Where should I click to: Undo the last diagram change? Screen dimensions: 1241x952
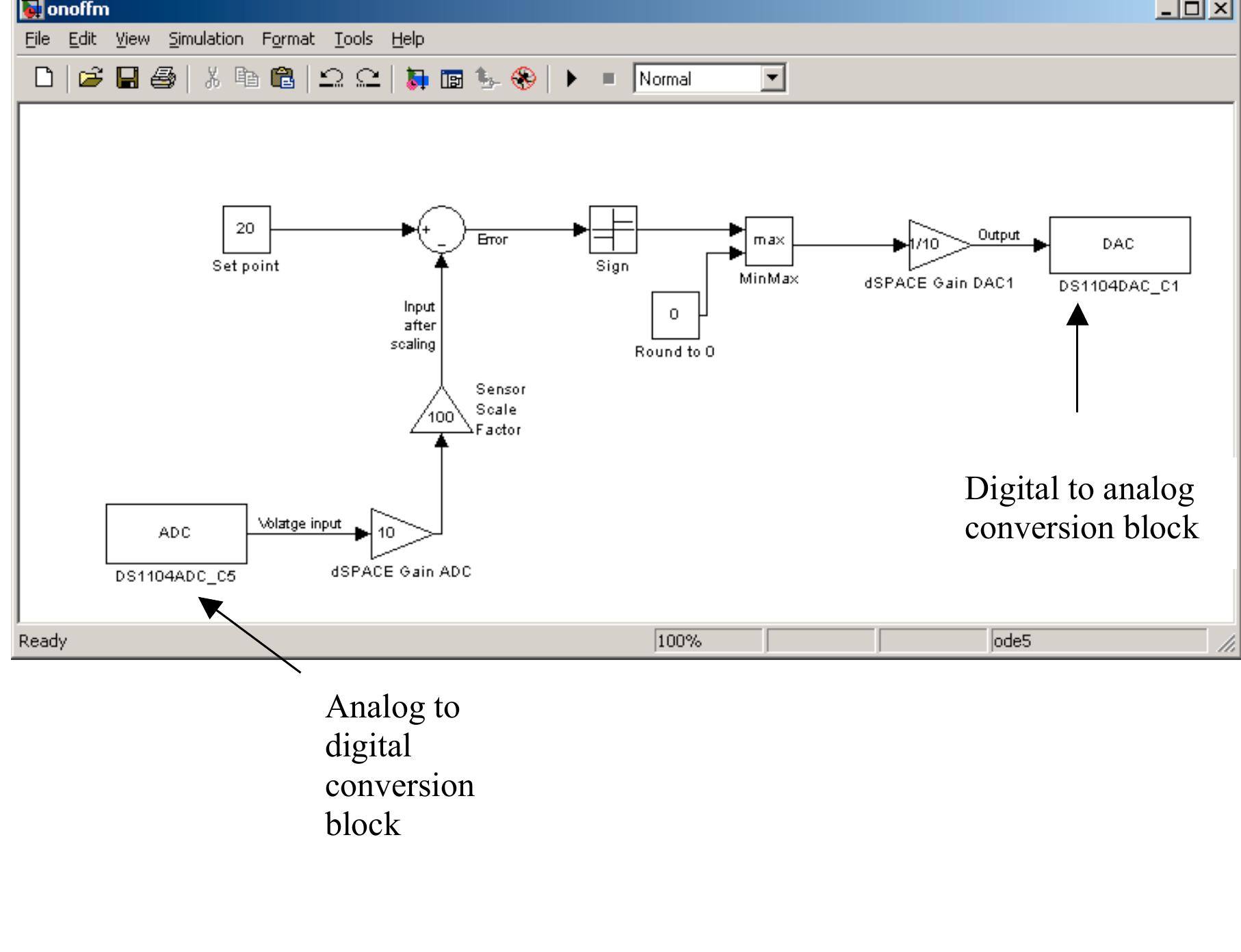click(x=330, y=78)
